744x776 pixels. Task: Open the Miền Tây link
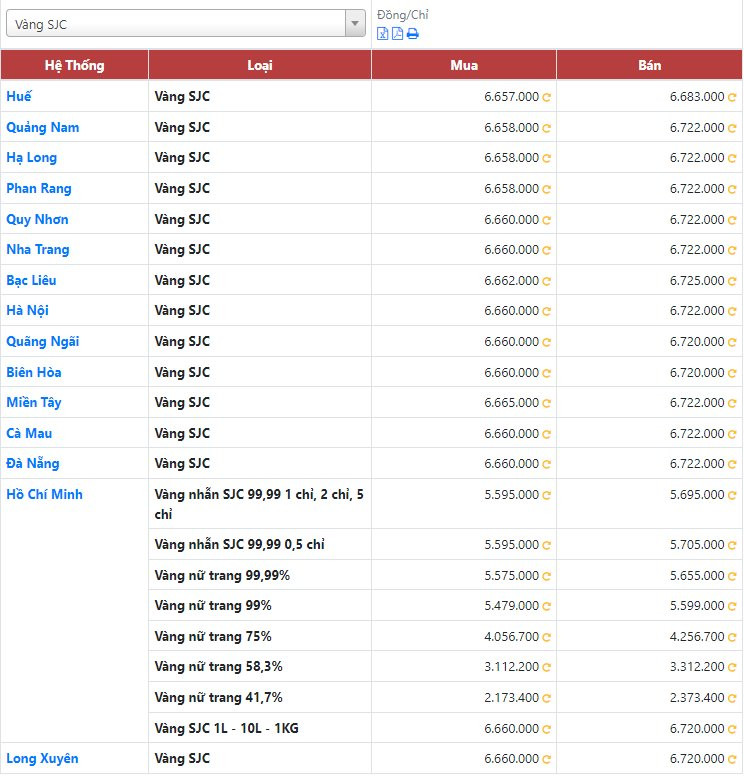click(34, 402)
